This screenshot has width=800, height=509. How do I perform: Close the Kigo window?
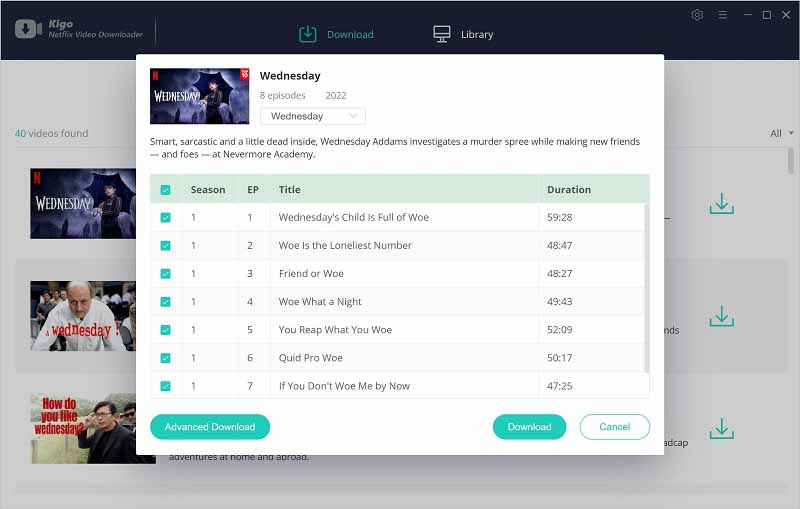[x=786, y=15]
